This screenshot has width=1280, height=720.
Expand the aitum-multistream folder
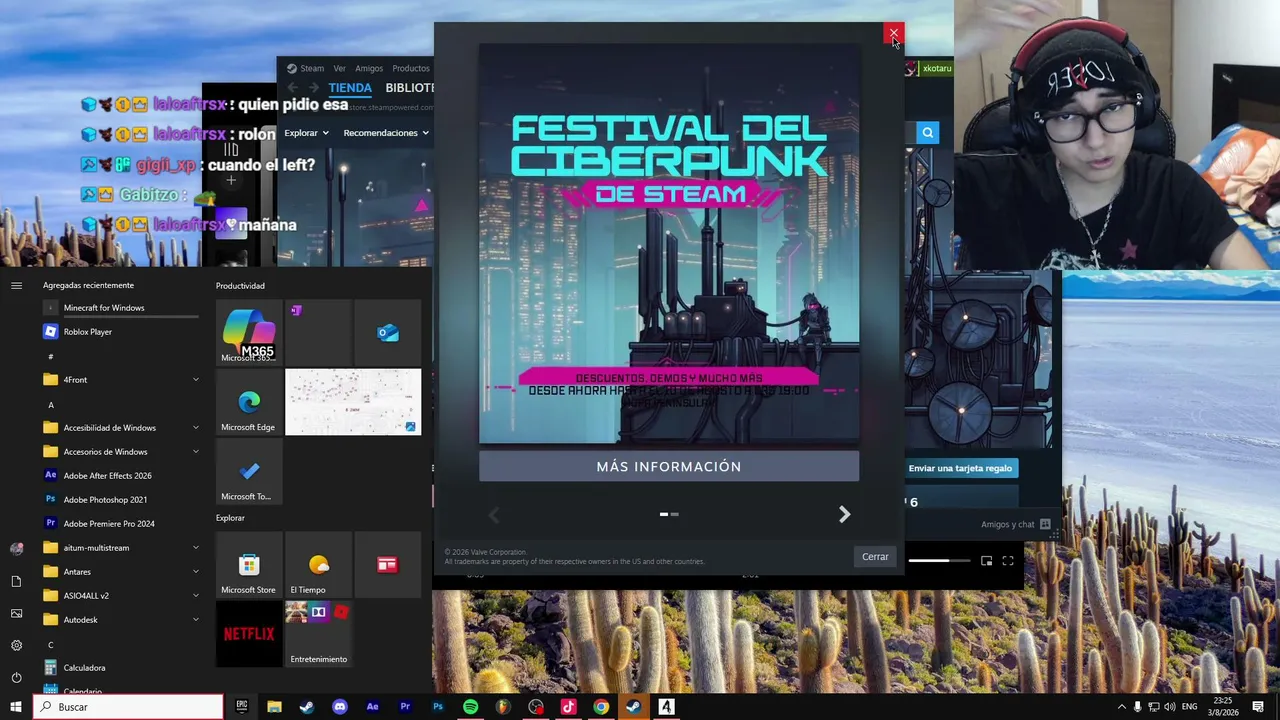point(120,548)
